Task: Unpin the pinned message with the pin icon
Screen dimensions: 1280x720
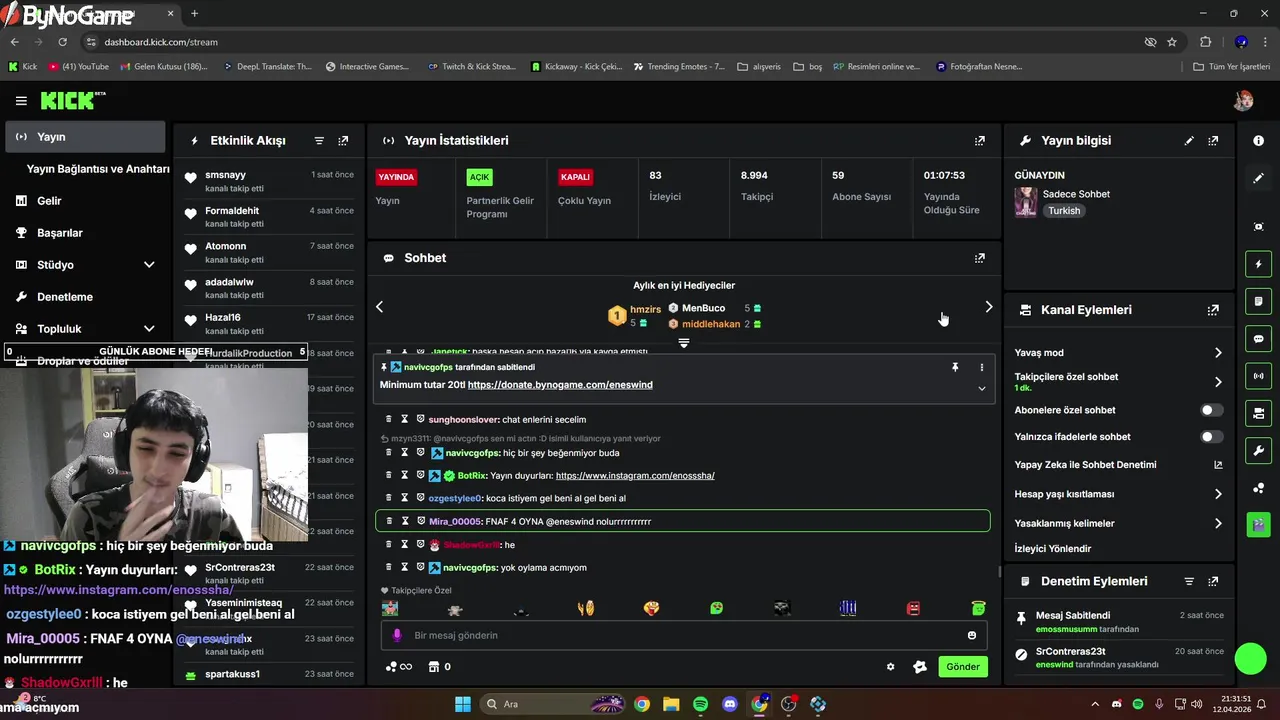Action: click(x=955, y=367)
